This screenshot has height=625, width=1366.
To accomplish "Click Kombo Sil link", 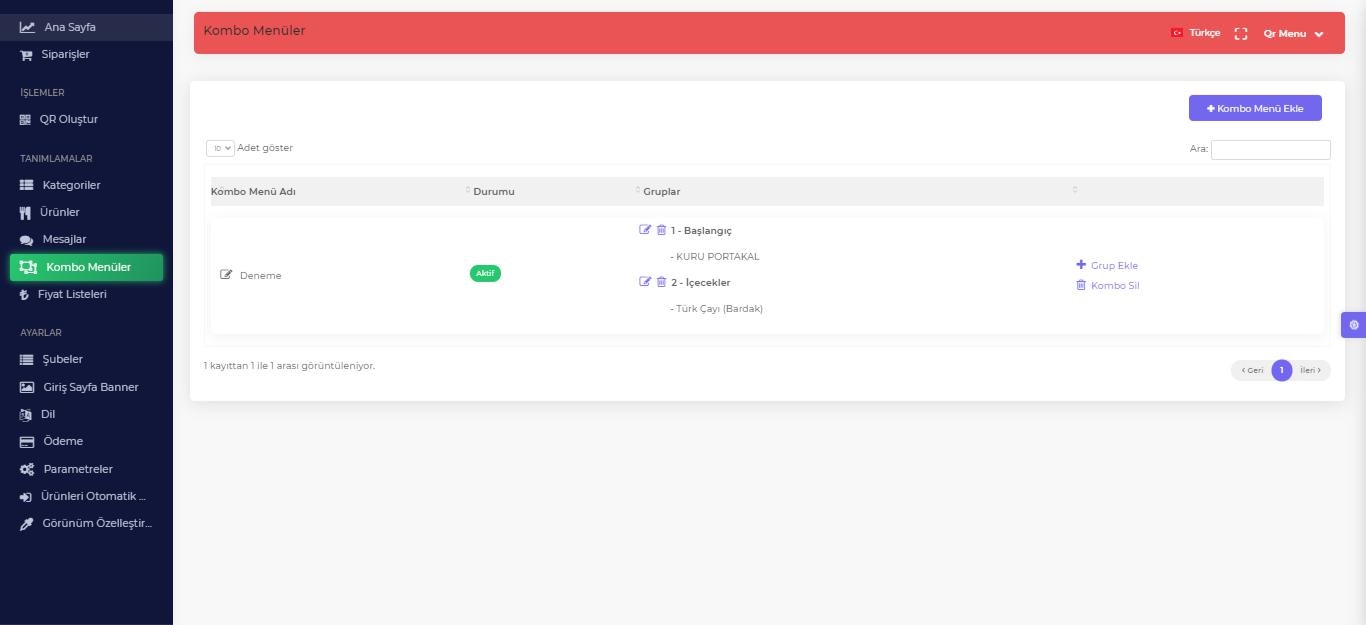I will click(1107, 285).
